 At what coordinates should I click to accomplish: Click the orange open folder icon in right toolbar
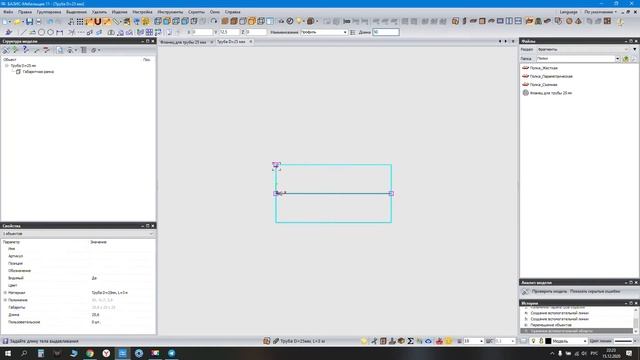(529, 21)
